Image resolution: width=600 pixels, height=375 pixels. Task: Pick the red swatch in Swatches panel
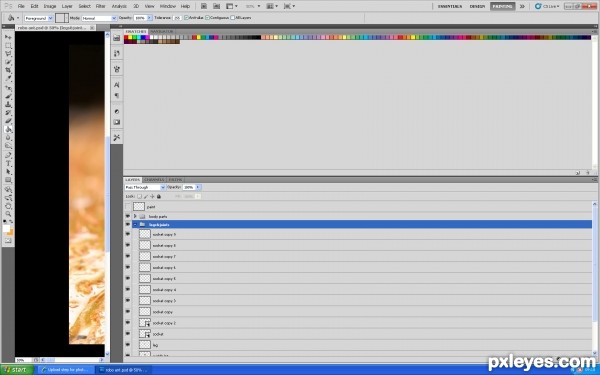click(x=126, y=37)
